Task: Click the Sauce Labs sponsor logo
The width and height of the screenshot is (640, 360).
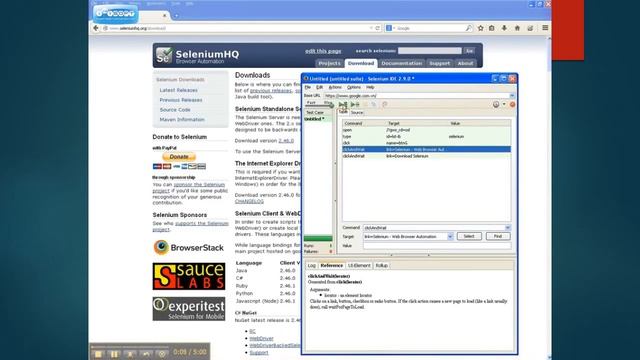Action: pyautogui.click(x=189, y=276)
